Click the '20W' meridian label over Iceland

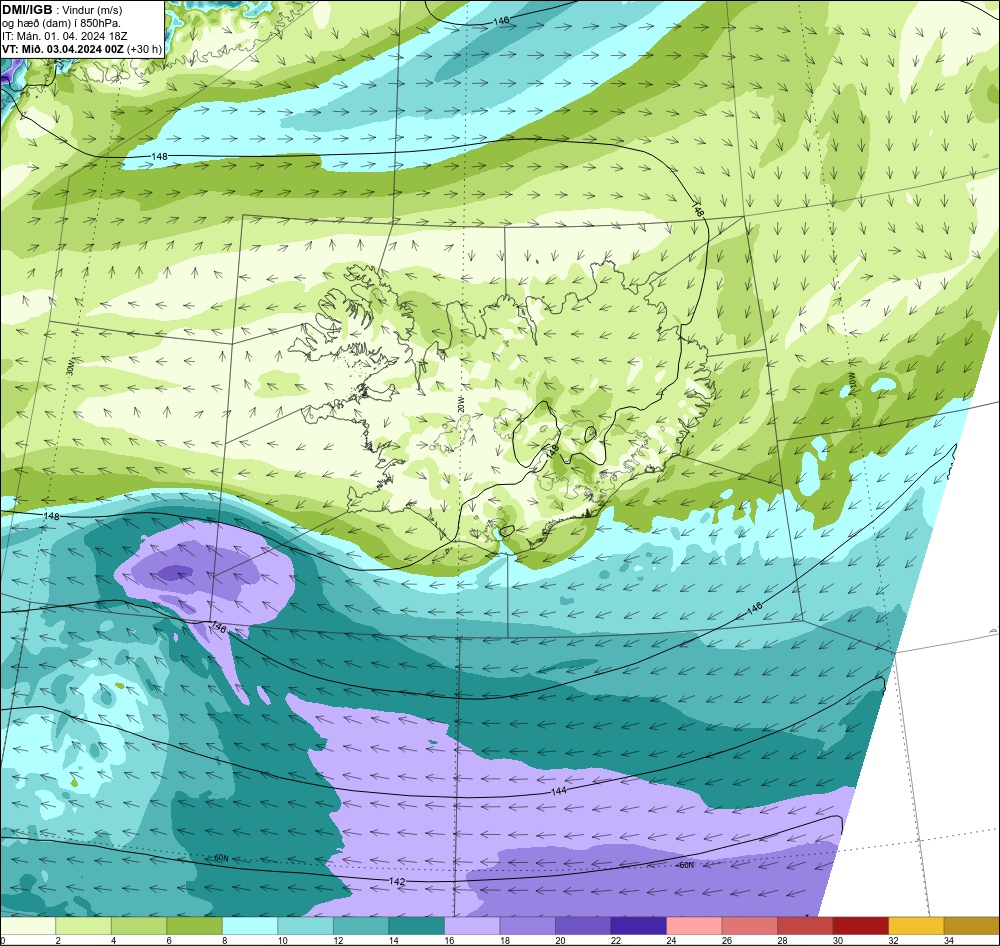tap(460, 404)
